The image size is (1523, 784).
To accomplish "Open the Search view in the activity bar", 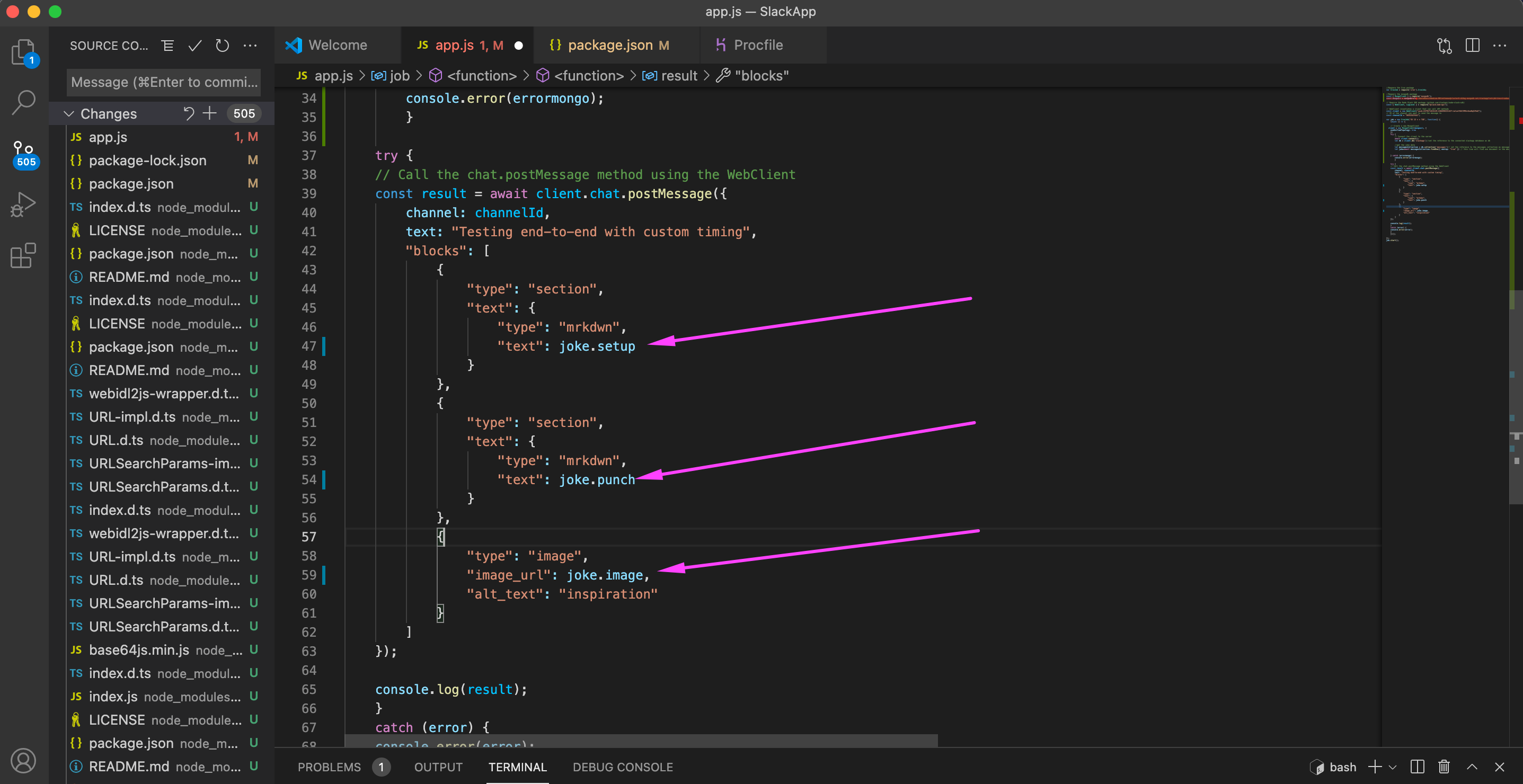I will [x=24, y=102].
